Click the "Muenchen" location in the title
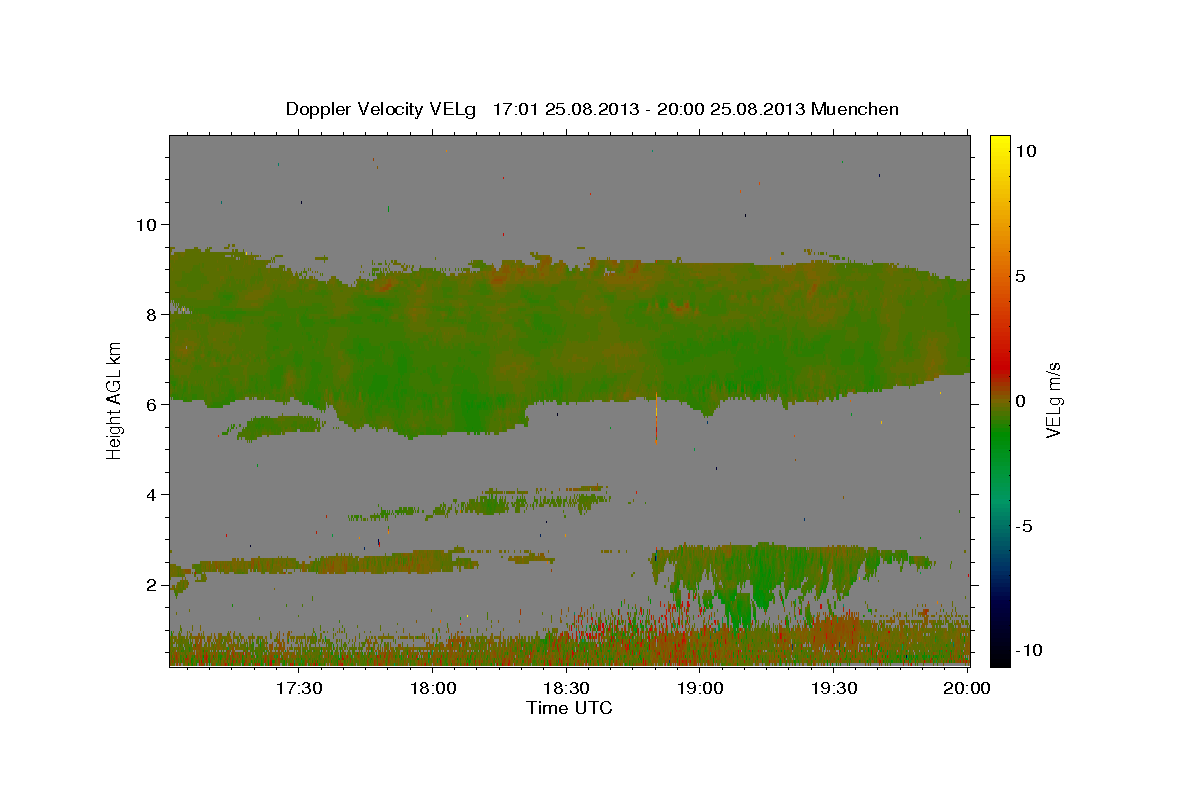This screenshot has width=1200, height=800. tap(856, 109)
